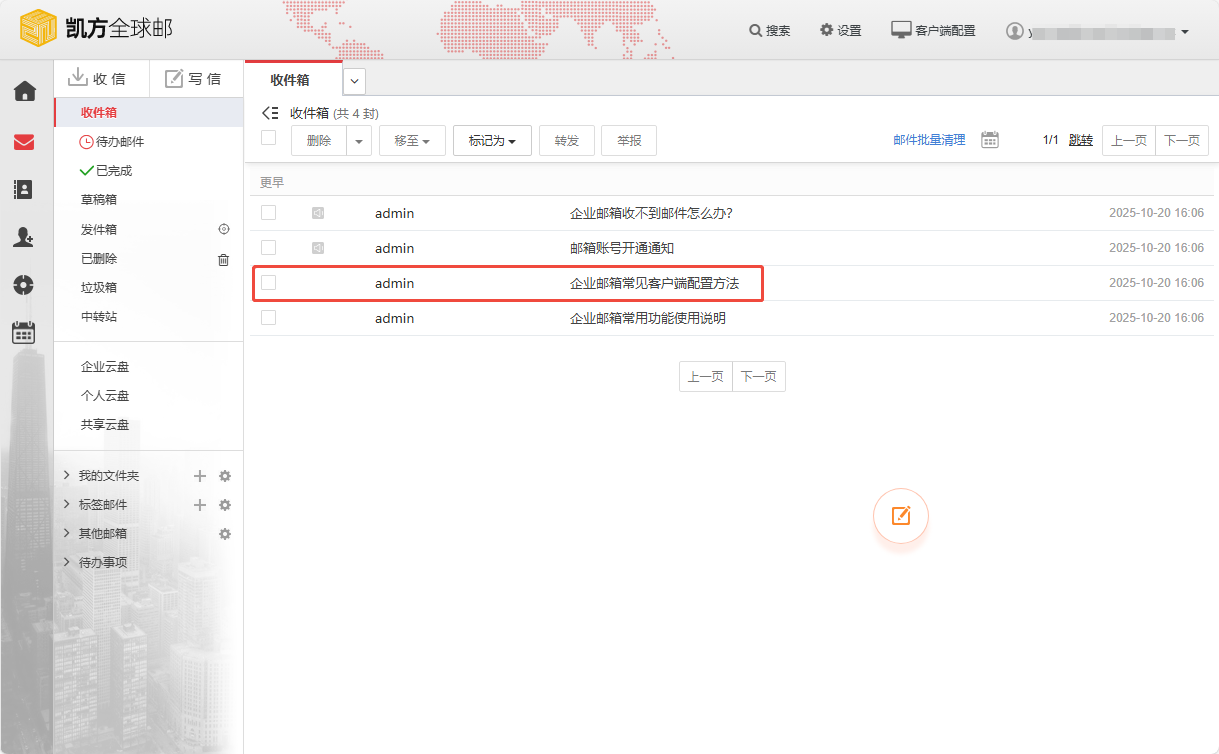Open the 设置 menu in top bar
The height and width of the screenshot is (754, 1219).
click(840, 29)
